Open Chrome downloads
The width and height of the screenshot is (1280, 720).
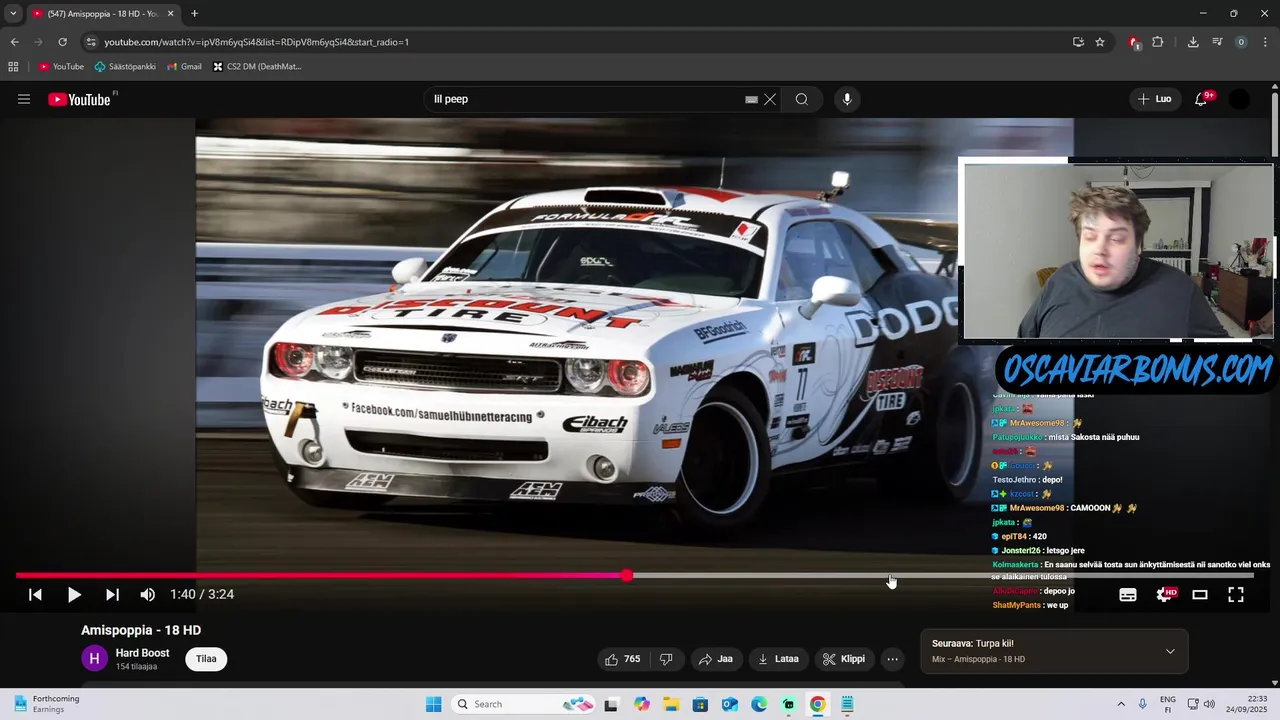[1193, 42]
